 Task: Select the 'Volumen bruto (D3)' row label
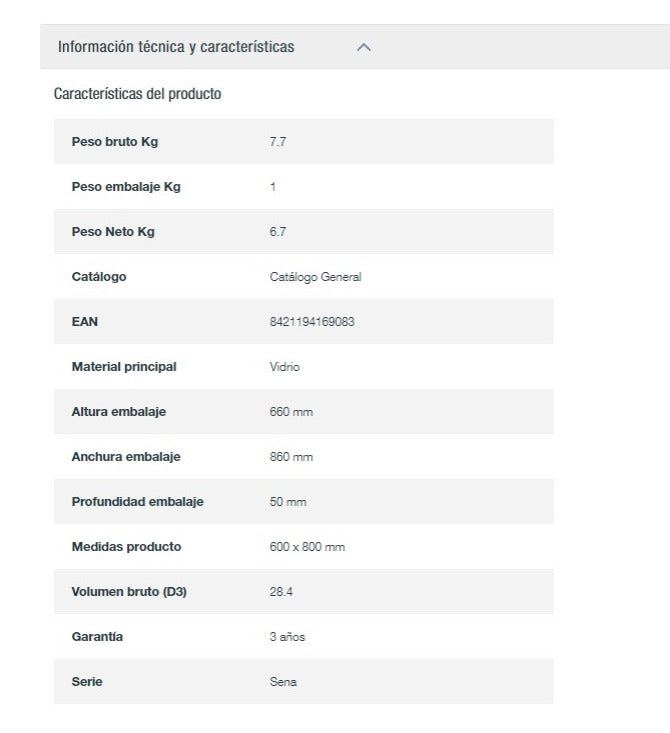click(129, 592)
